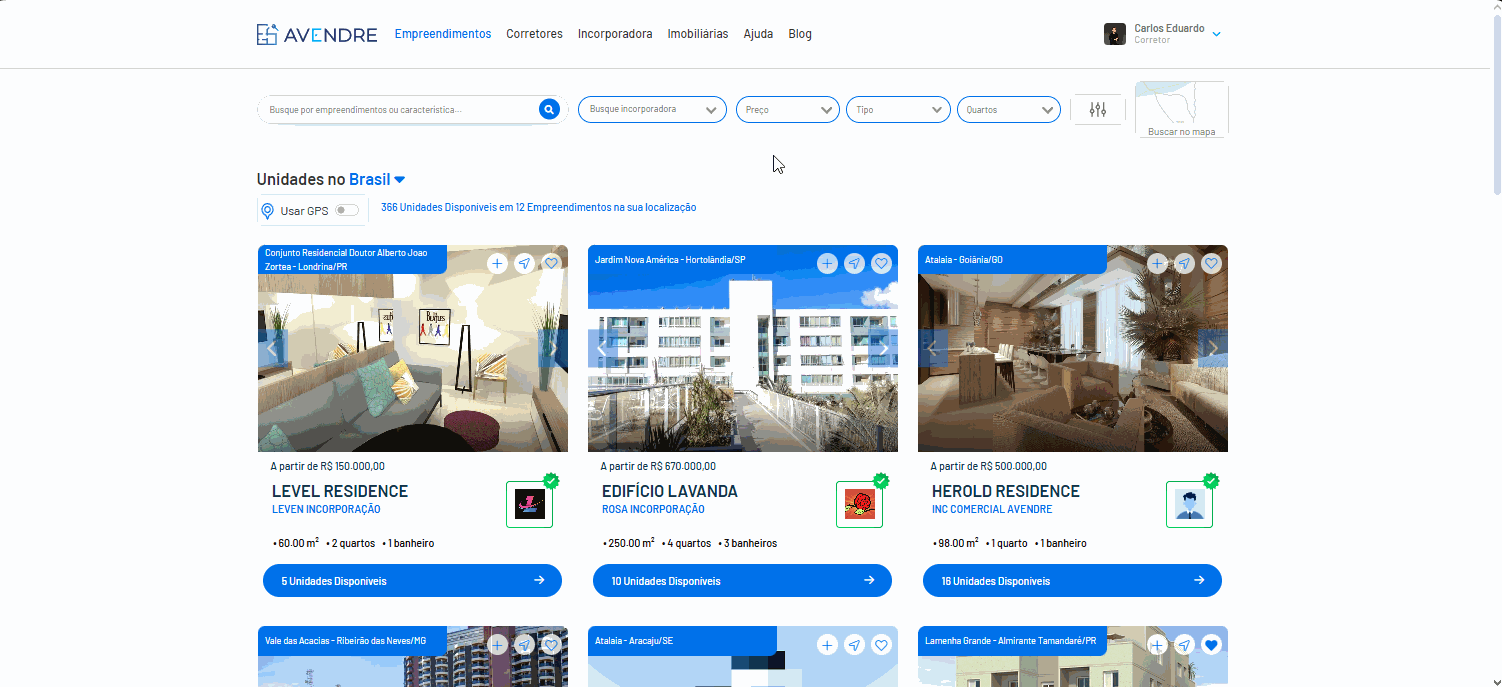1502x687 pixels.
Task: Go to Empreendimentos menu
Action: (x=443, y=34)
